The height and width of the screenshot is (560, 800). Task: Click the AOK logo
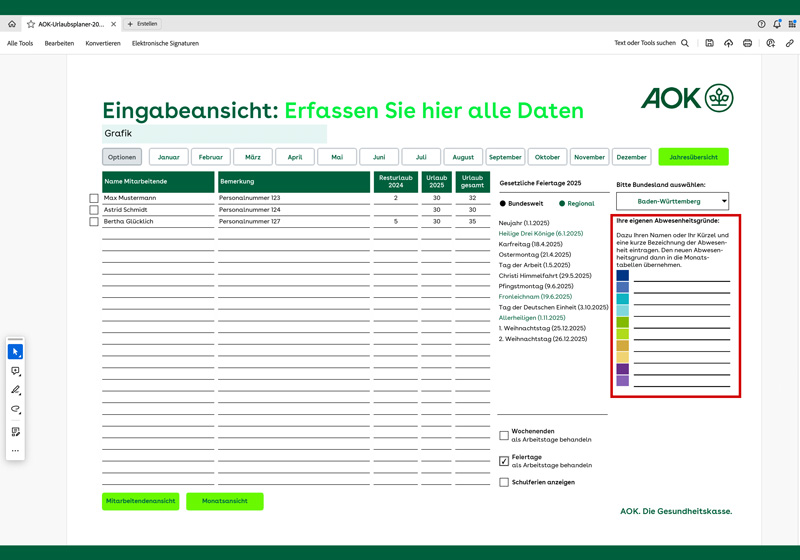[687, 98]
